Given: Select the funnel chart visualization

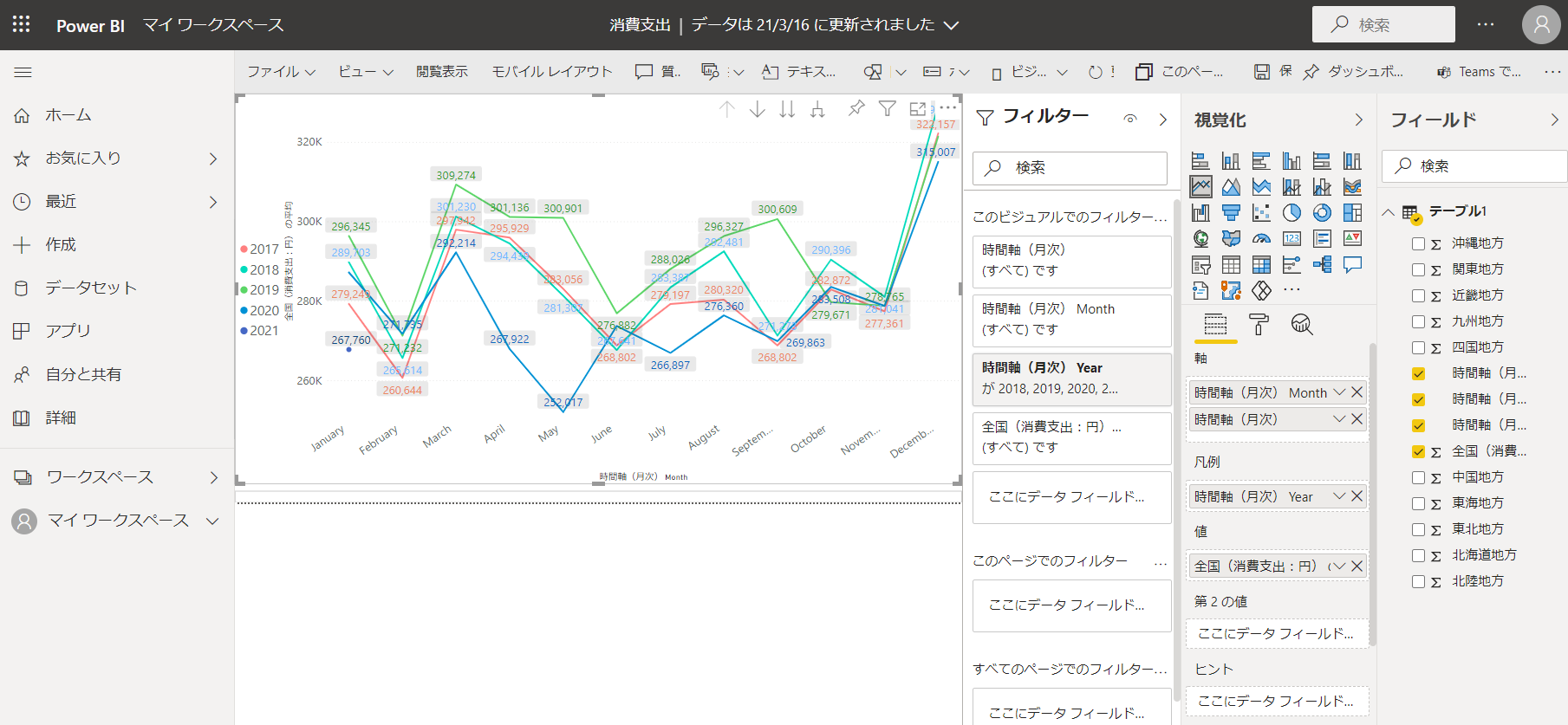Looking at the screenshot, I should point(1231,213).
